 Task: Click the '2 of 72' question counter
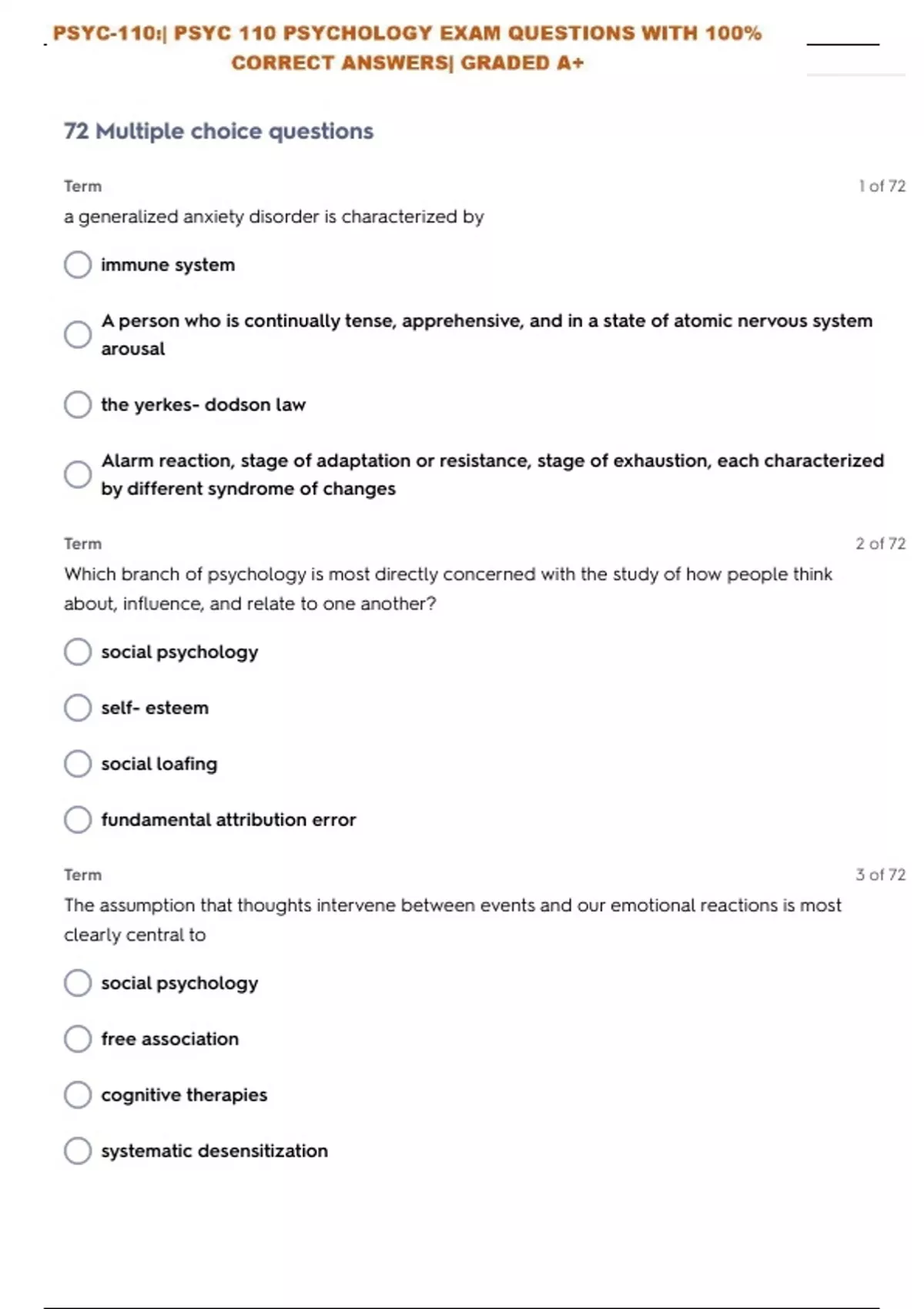pyautogui.click(x=880, y=544)
